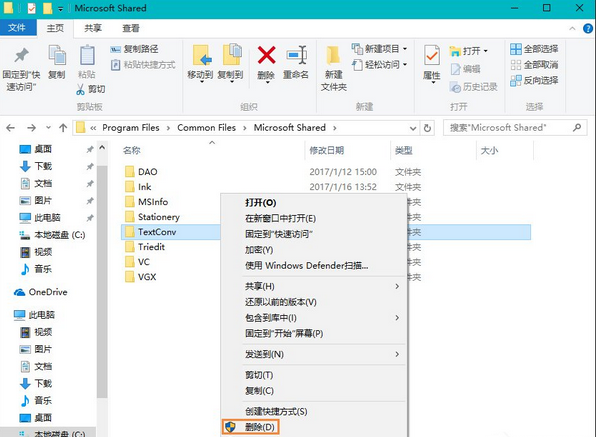The image size is (597, 437).
Task: Click the Paste clipboard icon
Action: [87, 56]
